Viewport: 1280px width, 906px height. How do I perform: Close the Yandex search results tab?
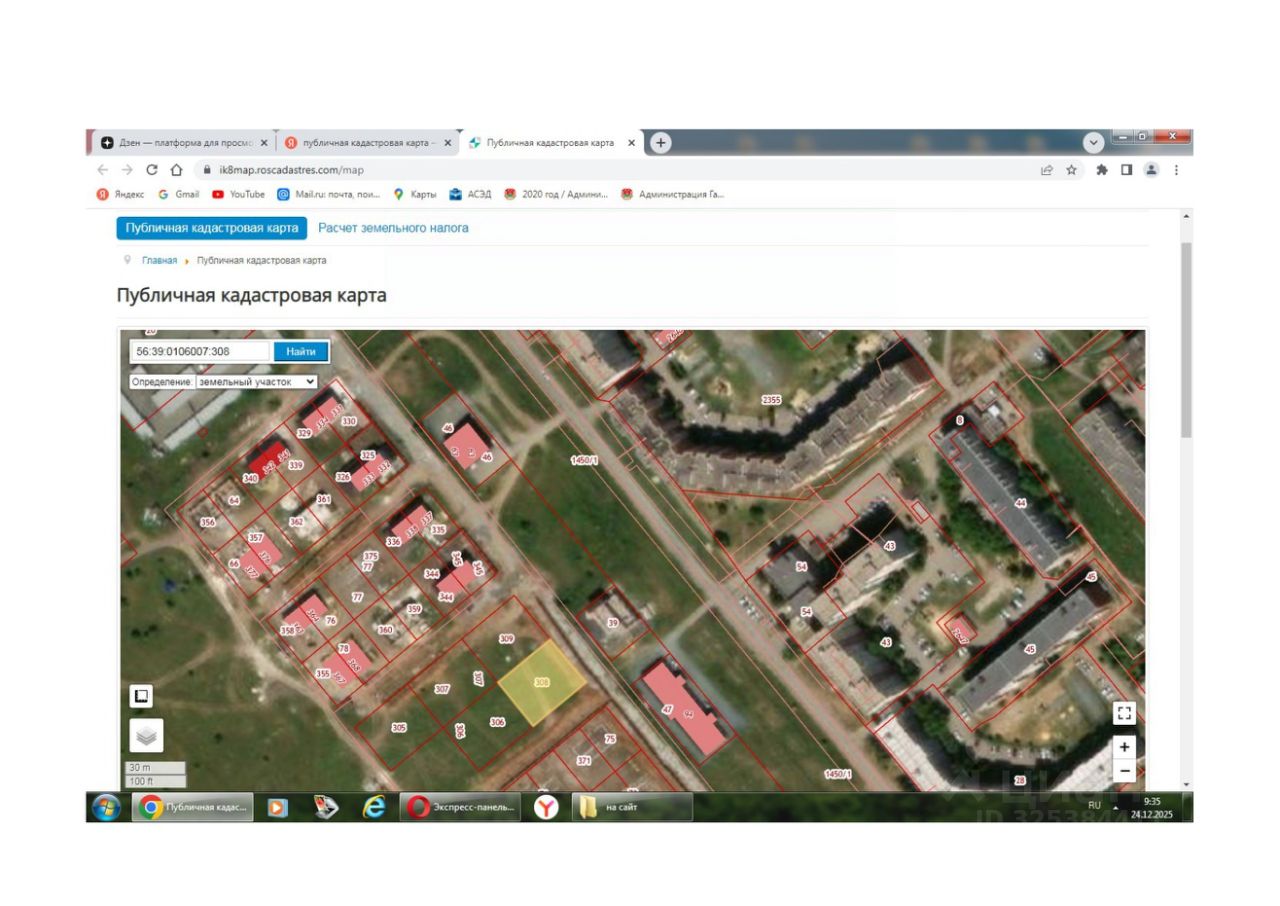tap(447, 143)
